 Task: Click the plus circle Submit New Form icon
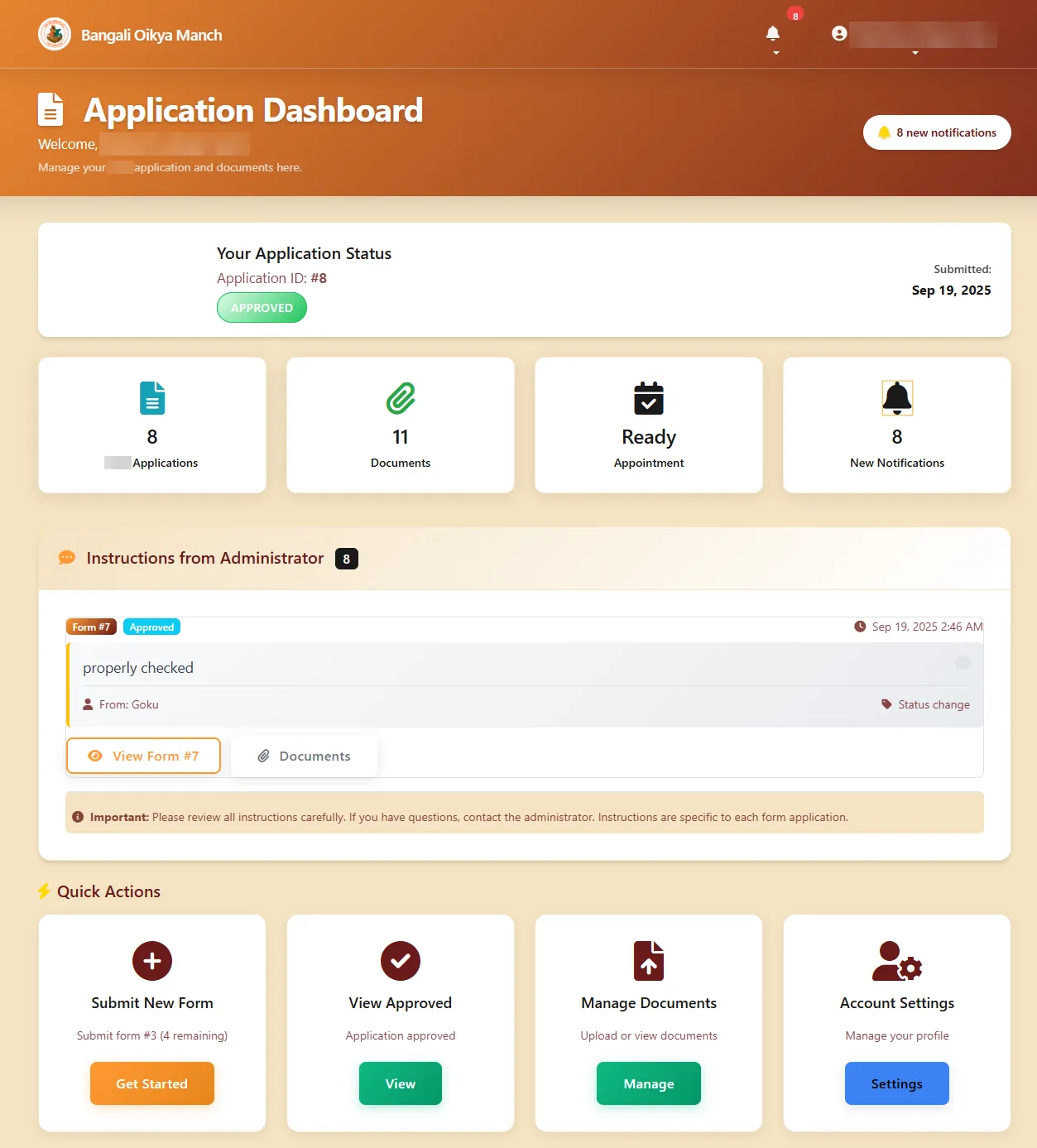152,961
